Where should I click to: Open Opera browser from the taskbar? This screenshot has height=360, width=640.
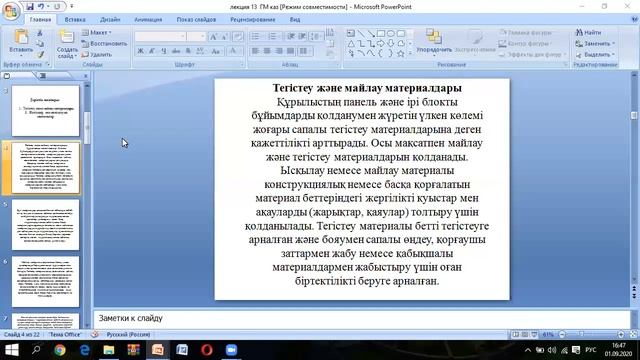(207, 350)
